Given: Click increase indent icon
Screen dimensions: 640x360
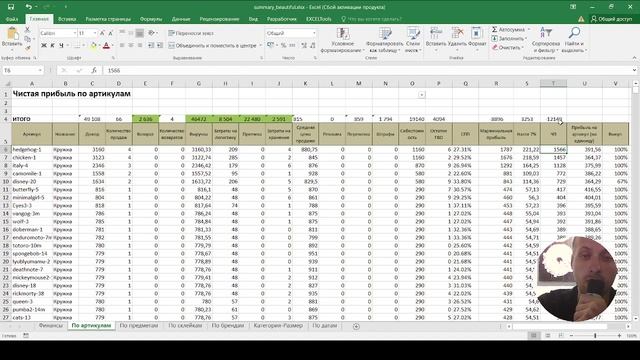Looking at the screenshot, I should tap(160, 45).
